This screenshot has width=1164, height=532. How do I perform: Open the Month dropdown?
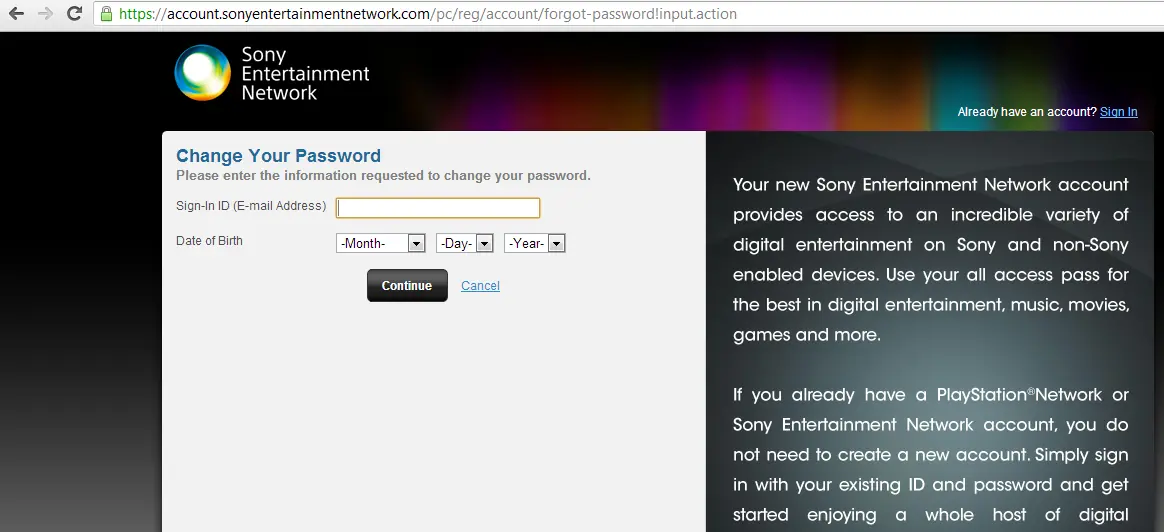(380, 243)
